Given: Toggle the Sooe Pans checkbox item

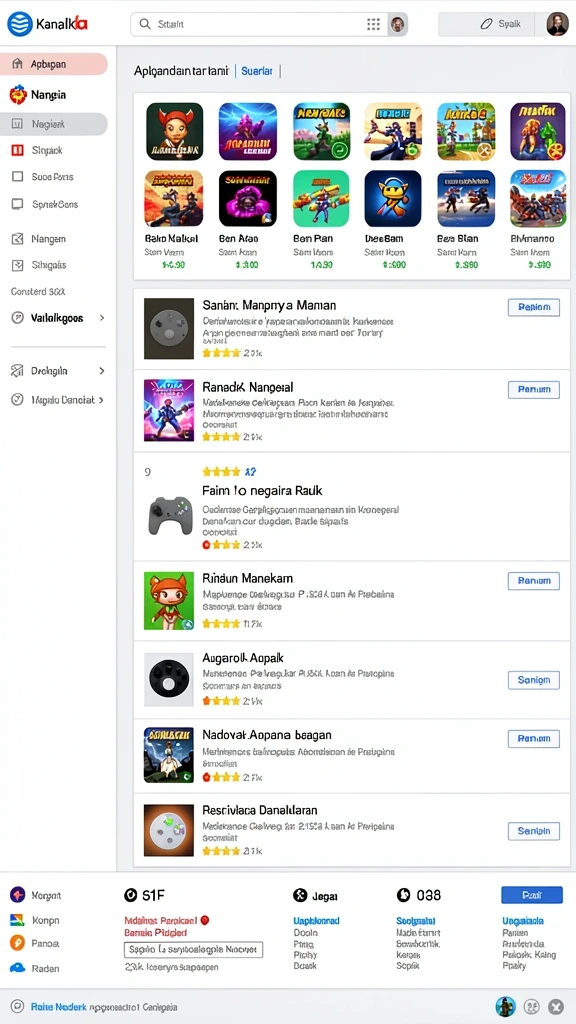Looking at the screenshot, I should tap(18, 177).
